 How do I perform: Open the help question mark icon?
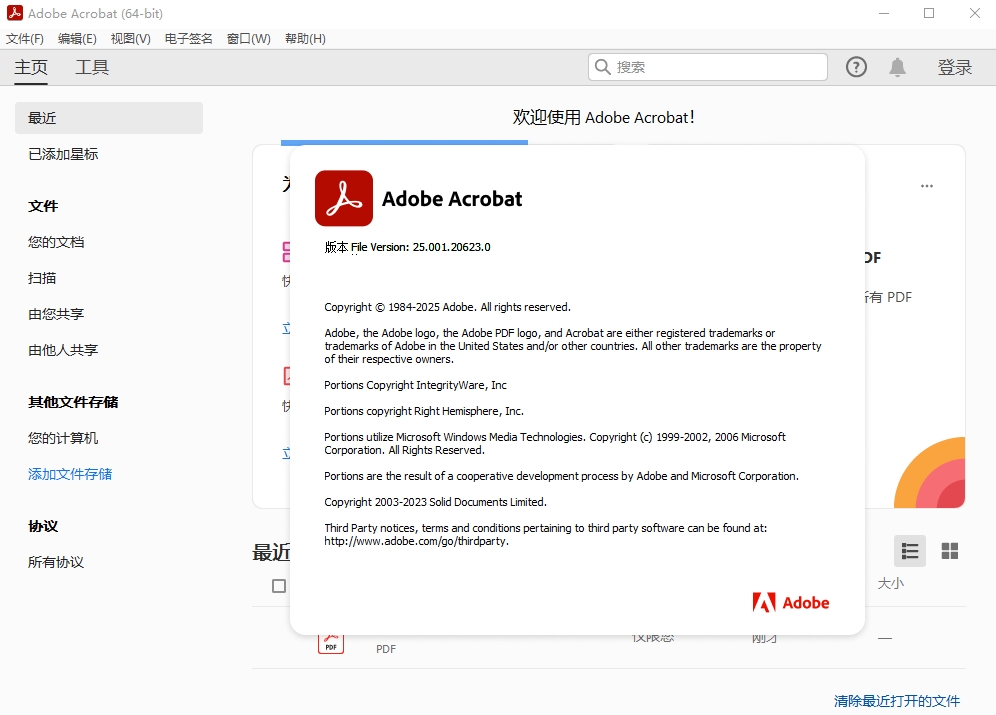pos(856,67)
